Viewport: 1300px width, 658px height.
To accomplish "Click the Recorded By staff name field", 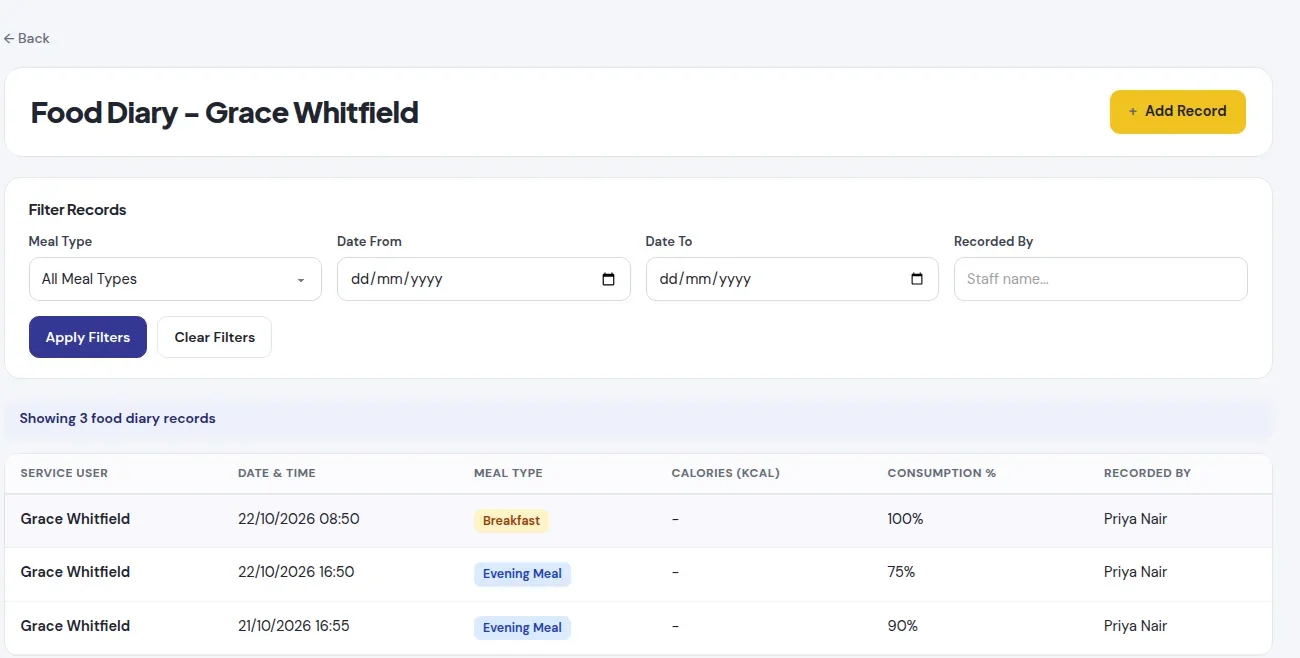I will (x=1101, y=279).
